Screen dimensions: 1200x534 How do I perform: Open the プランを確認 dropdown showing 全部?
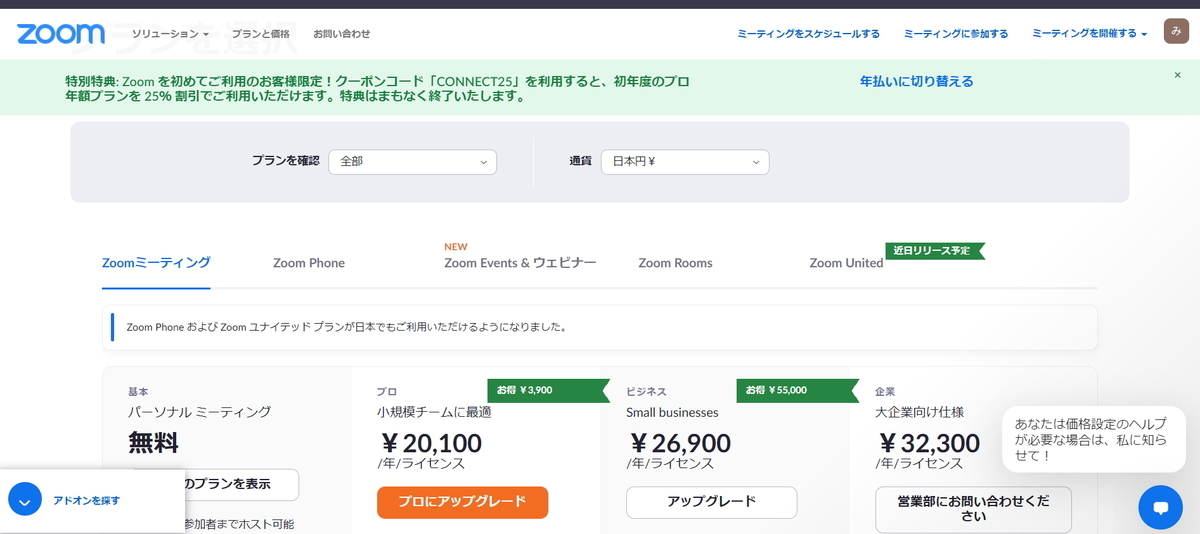(412, 161)
